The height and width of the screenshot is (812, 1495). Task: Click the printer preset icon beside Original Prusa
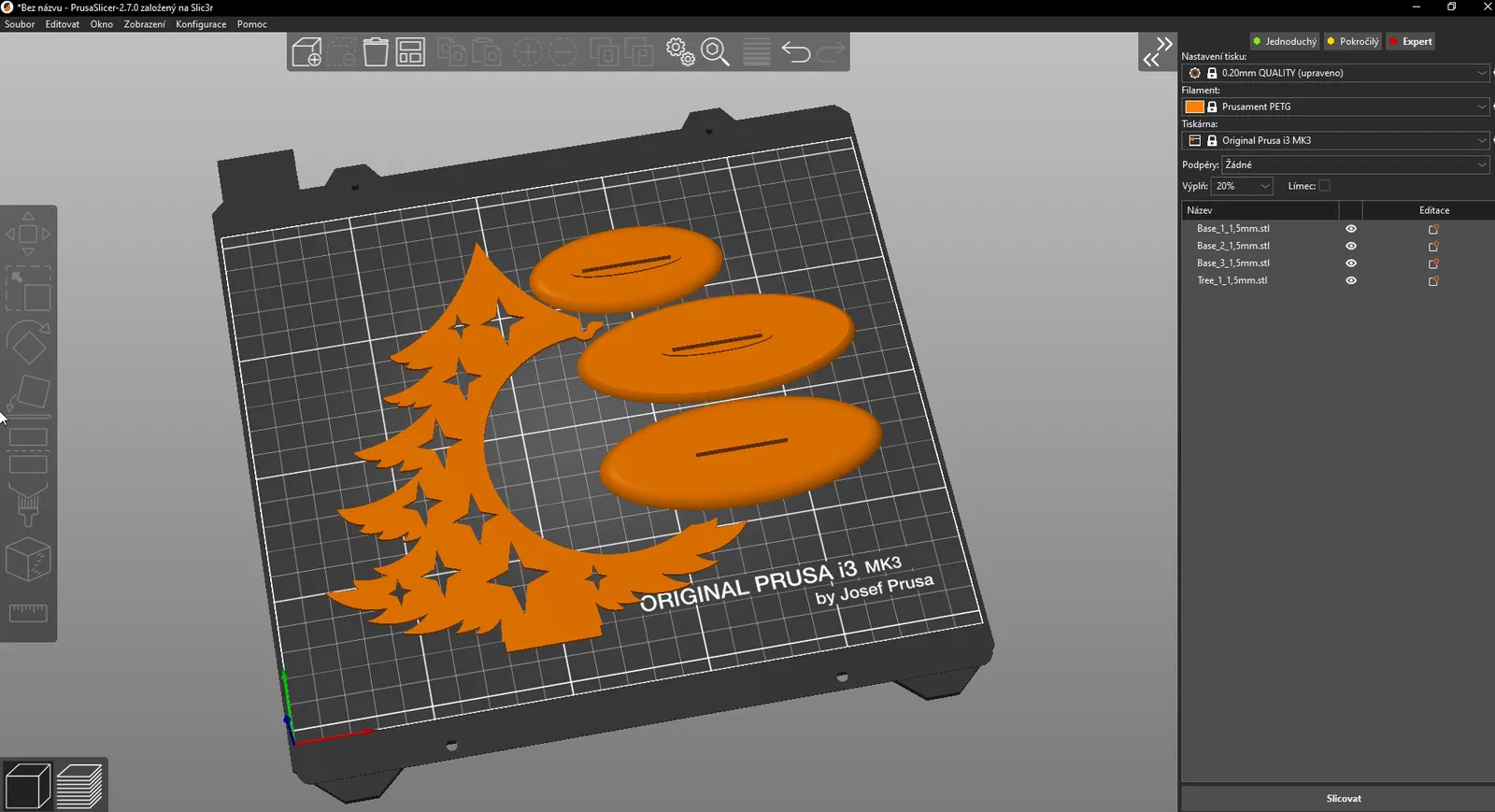point(1195,140)
